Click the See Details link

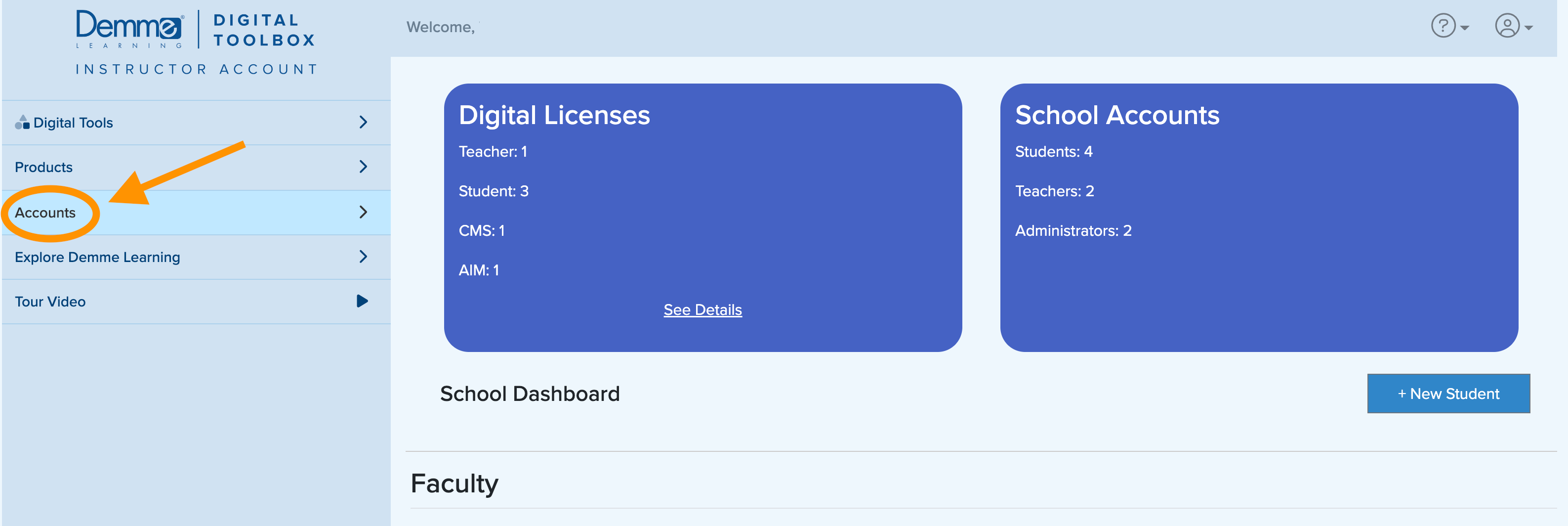pyautogui.click(x=702, y=310)
